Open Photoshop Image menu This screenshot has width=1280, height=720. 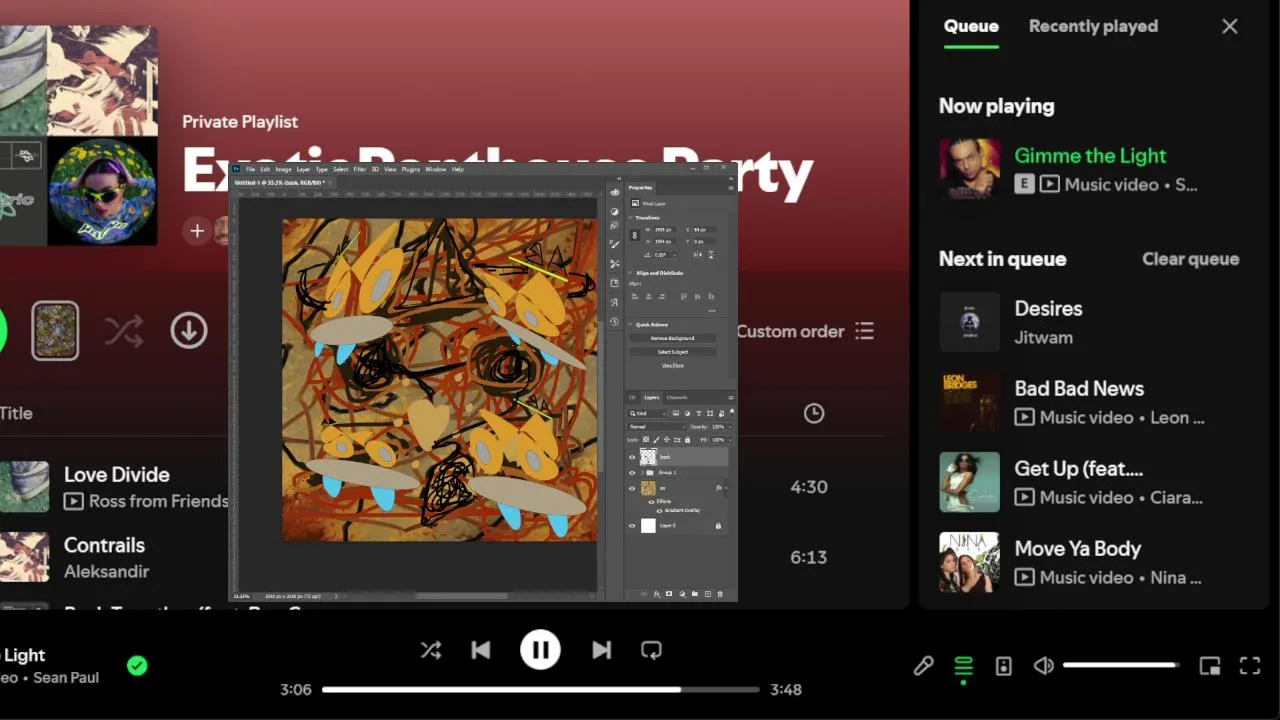(x=281, y=169)
